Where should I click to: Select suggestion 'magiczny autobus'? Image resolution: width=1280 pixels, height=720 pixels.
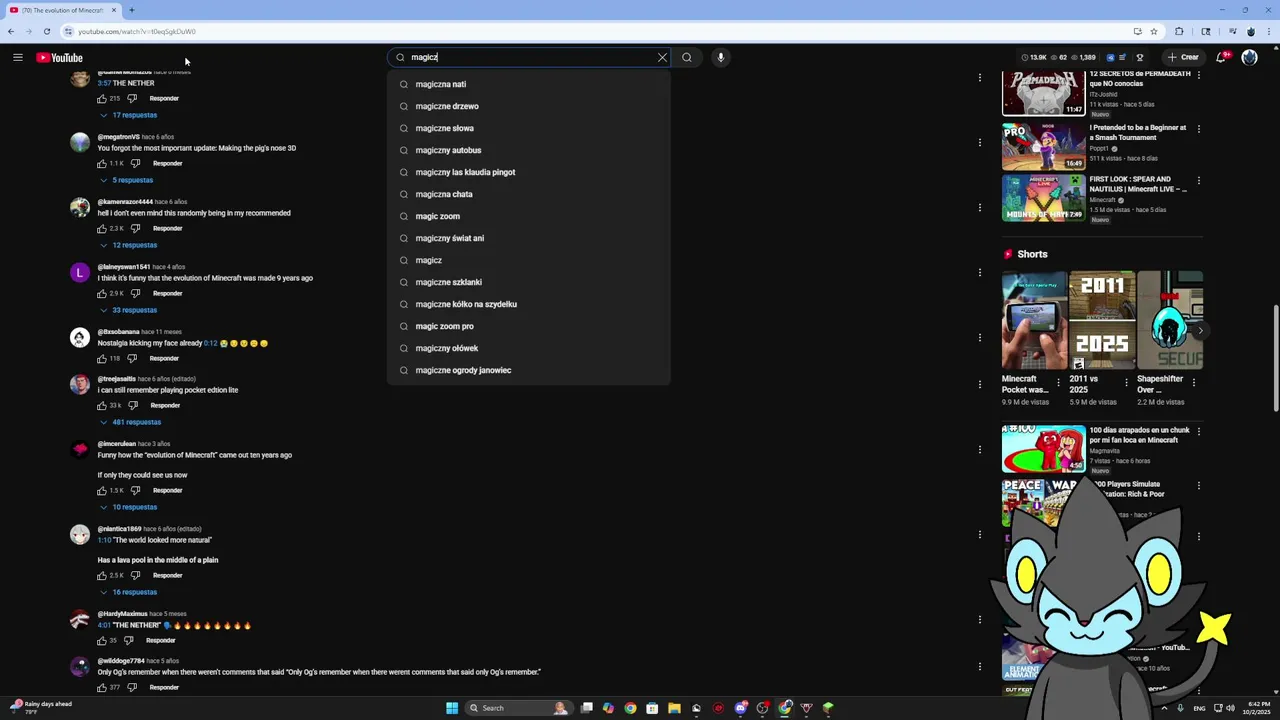pyautogui.click(x=528, y=150)
